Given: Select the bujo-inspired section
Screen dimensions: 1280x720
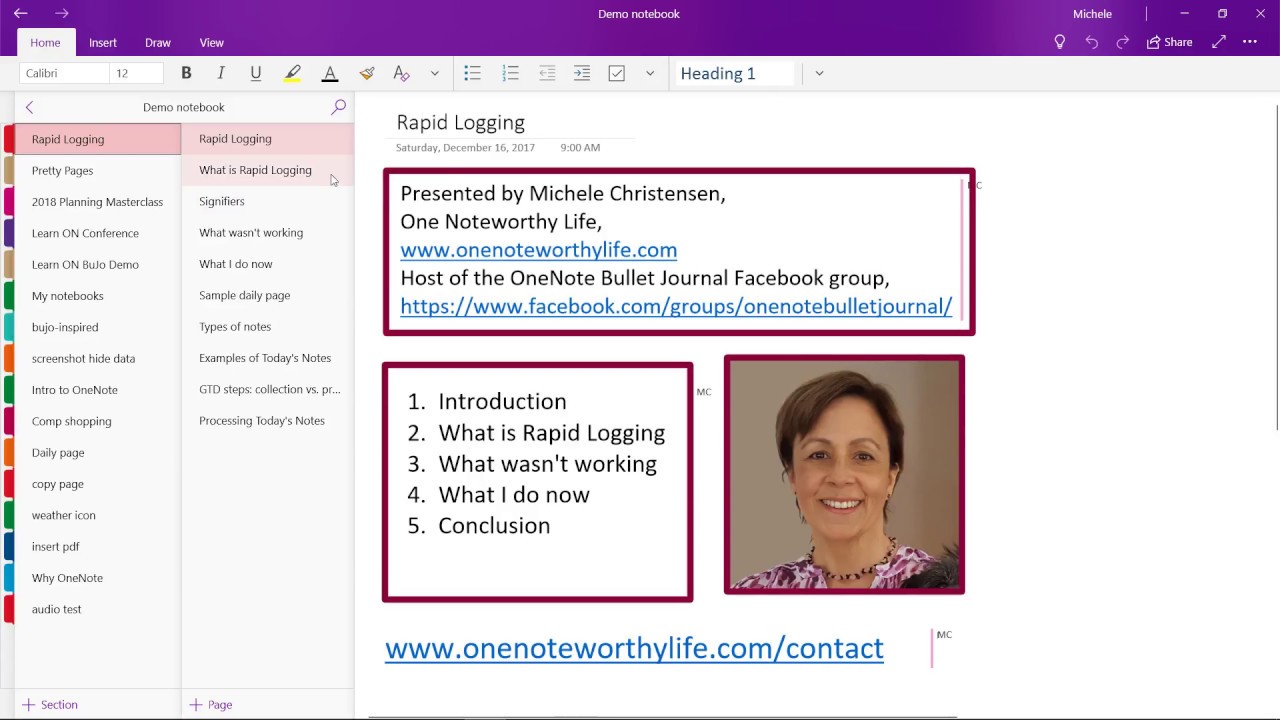Looking at the screenshot, I should point(98,327).
